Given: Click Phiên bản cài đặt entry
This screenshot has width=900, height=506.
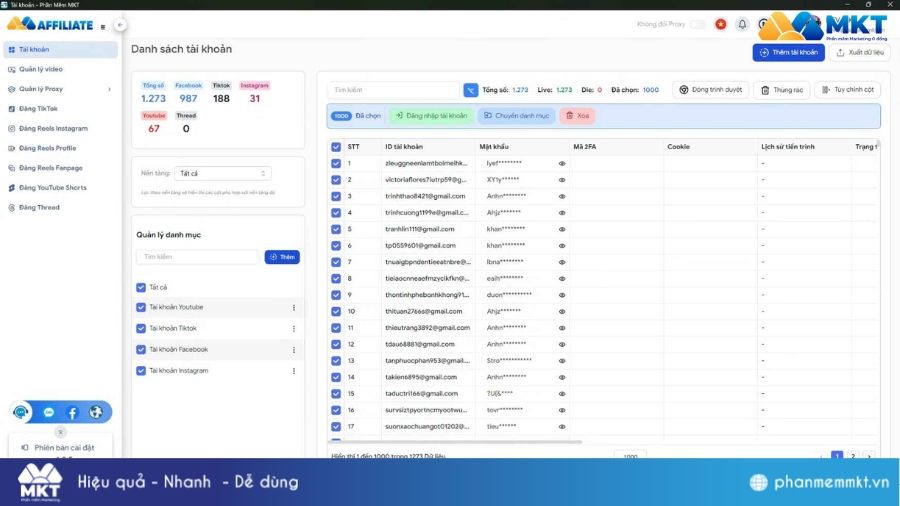Looking at the screenshot, I should 60,447.
